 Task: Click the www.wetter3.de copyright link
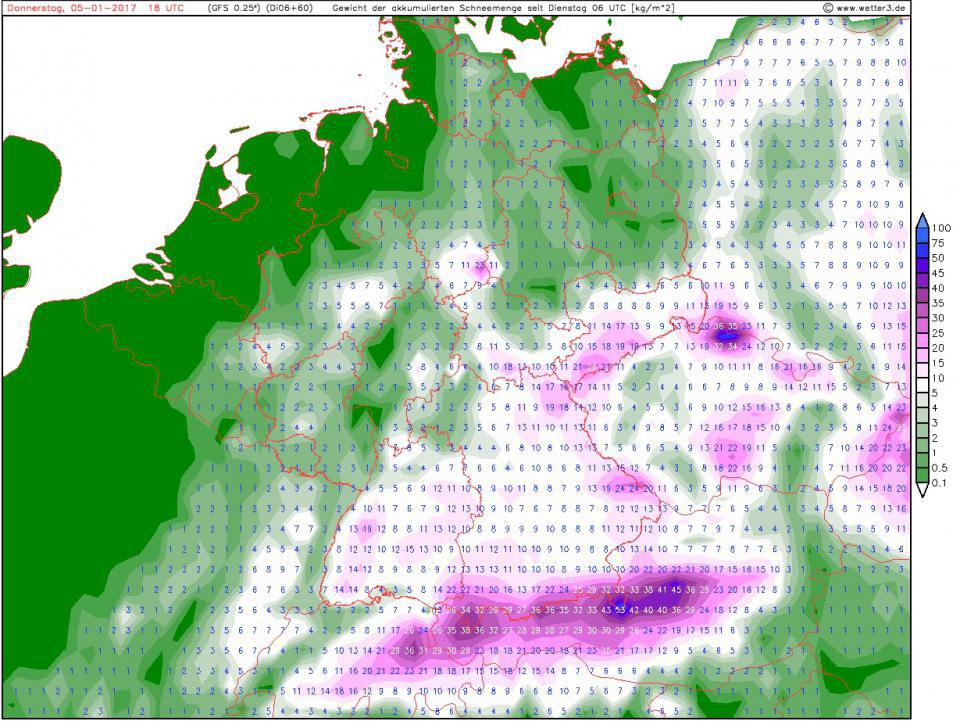[865, 8]
